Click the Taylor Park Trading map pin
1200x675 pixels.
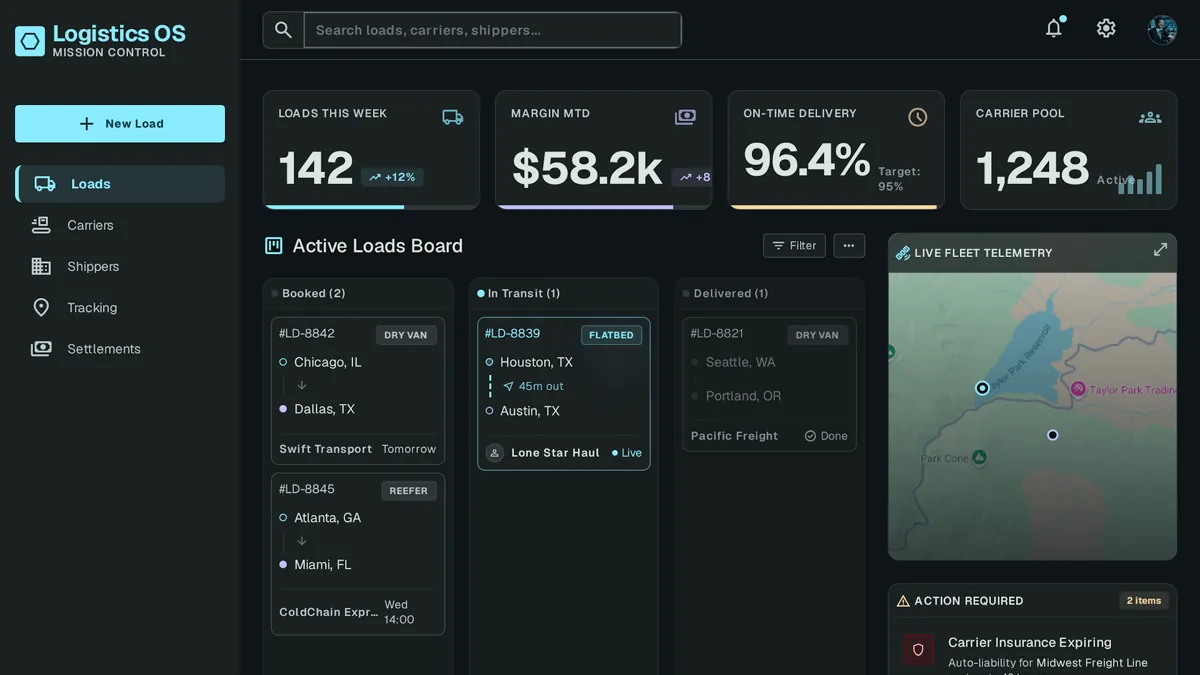(x=1078, y=389)
